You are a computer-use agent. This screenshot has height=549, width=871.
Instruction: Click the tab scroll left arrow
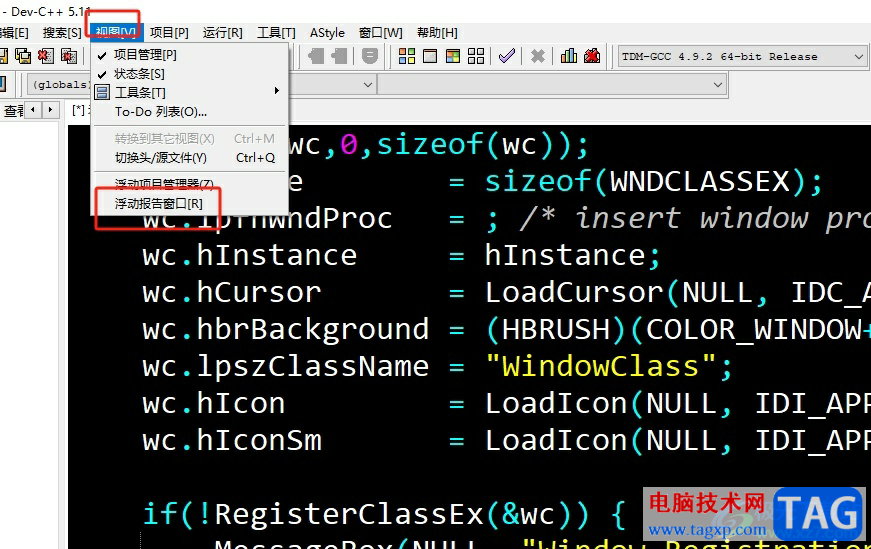coord(33,110)
